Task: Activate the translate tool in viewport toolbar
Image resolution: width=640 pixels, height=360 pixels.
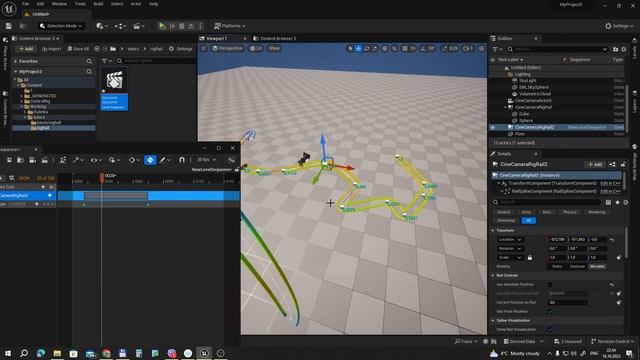Action: click(358, 48)
